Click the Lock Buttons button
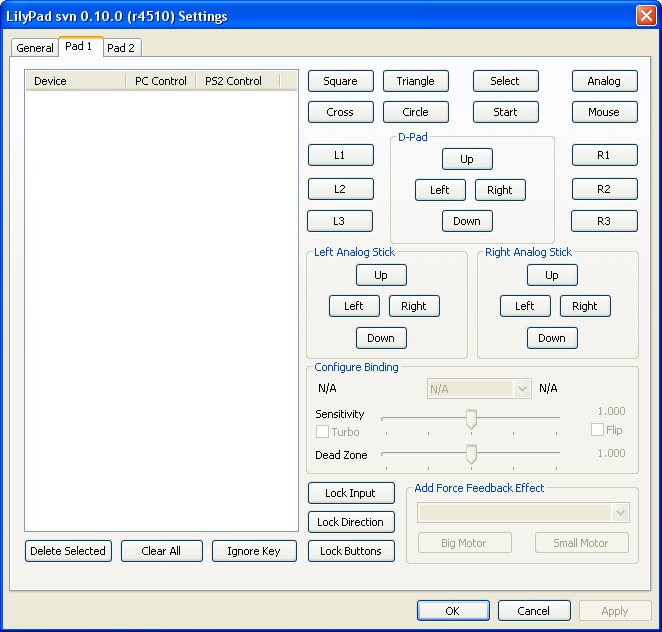662x632 pixels. [351, 551]
